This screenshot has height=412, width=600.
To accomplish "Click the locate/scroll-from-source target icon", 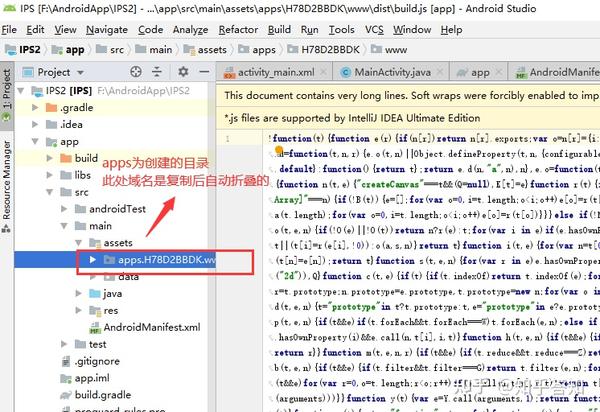I will pos(136,72).
